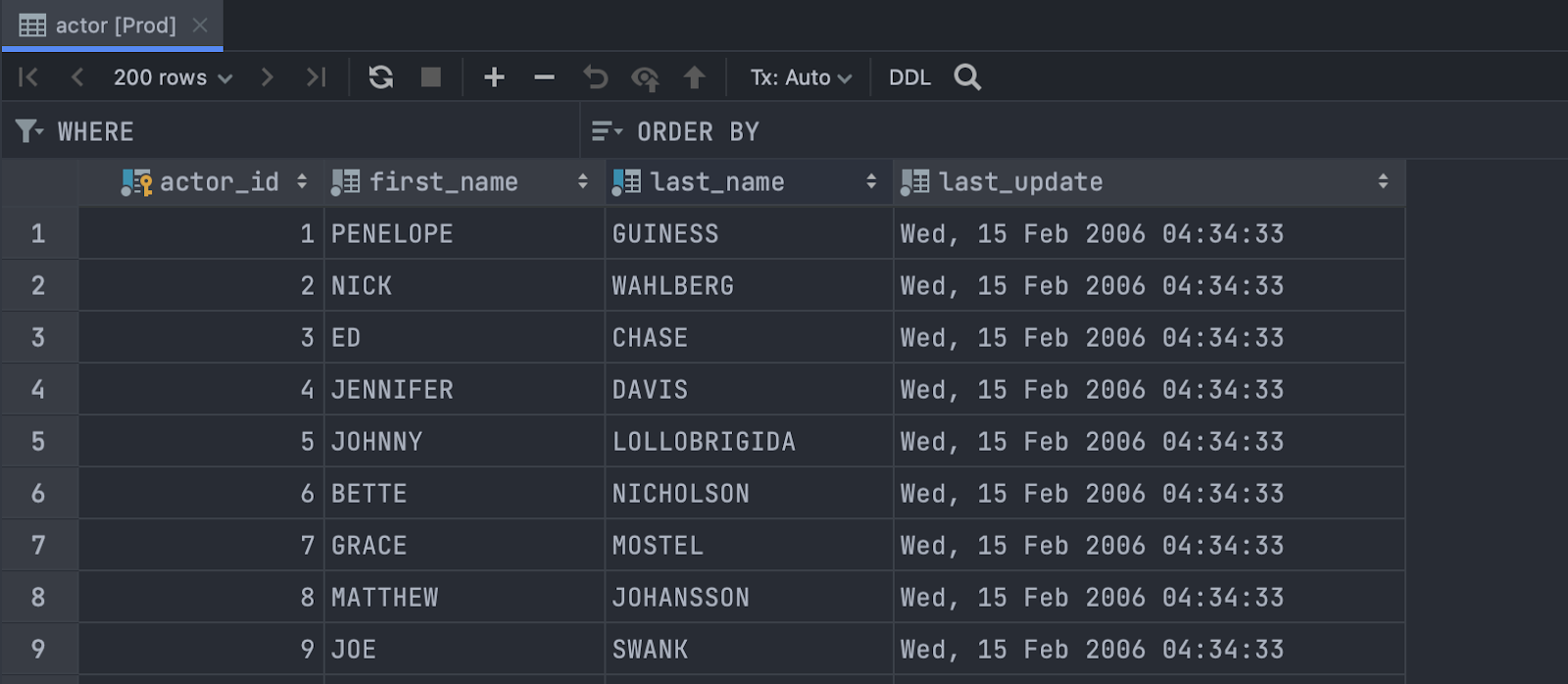
Task: Go to the next page of rows
Action: tap(267, 77)
